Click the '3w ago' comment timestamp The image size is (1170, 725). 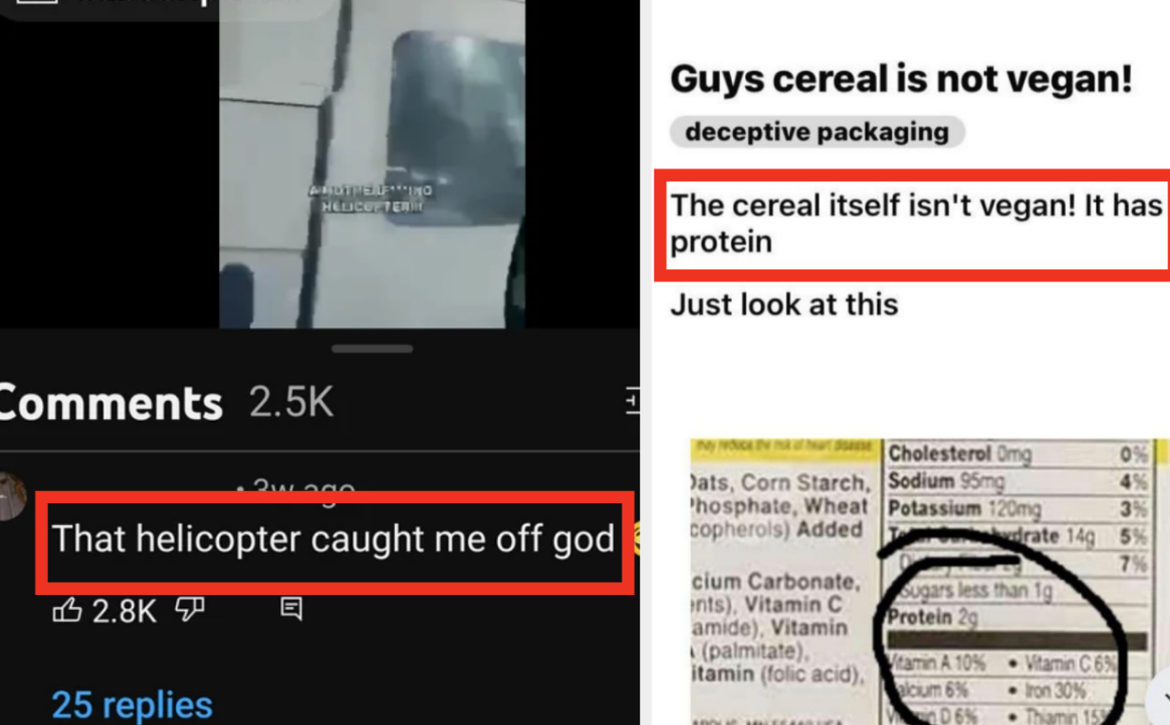coord(296,489)
